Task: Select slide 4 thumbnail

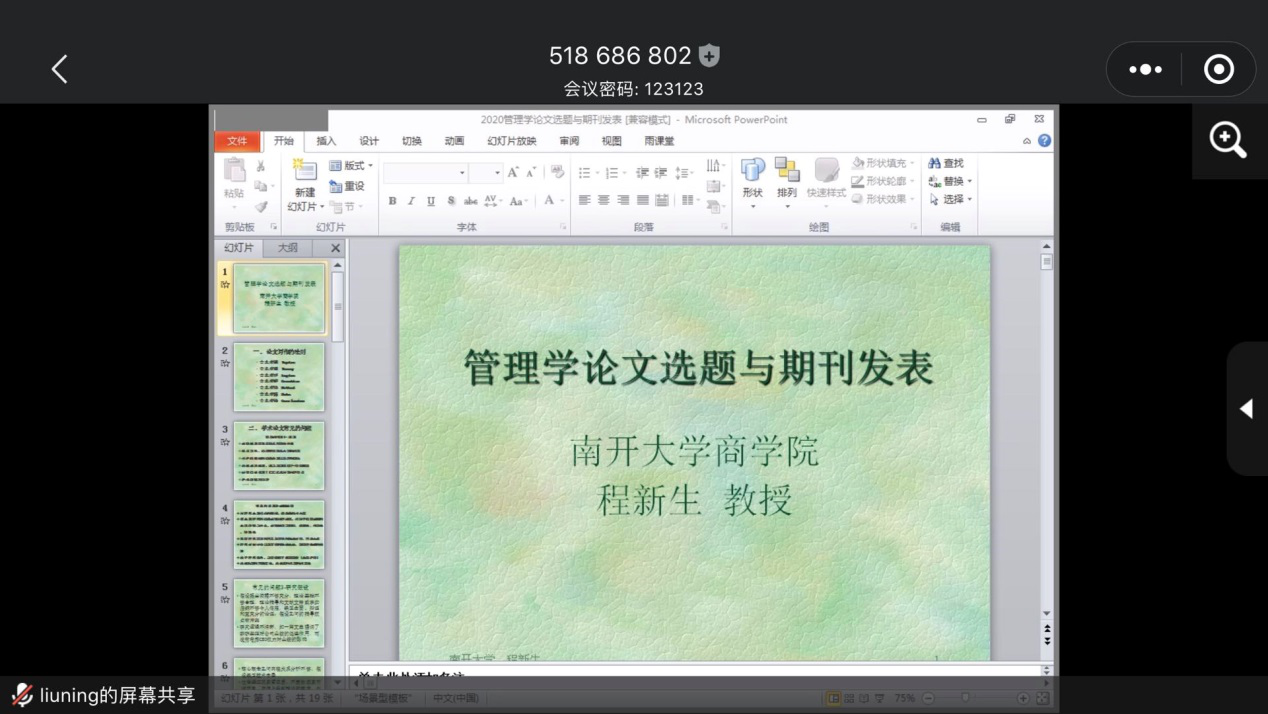Action: coord(279,535)
